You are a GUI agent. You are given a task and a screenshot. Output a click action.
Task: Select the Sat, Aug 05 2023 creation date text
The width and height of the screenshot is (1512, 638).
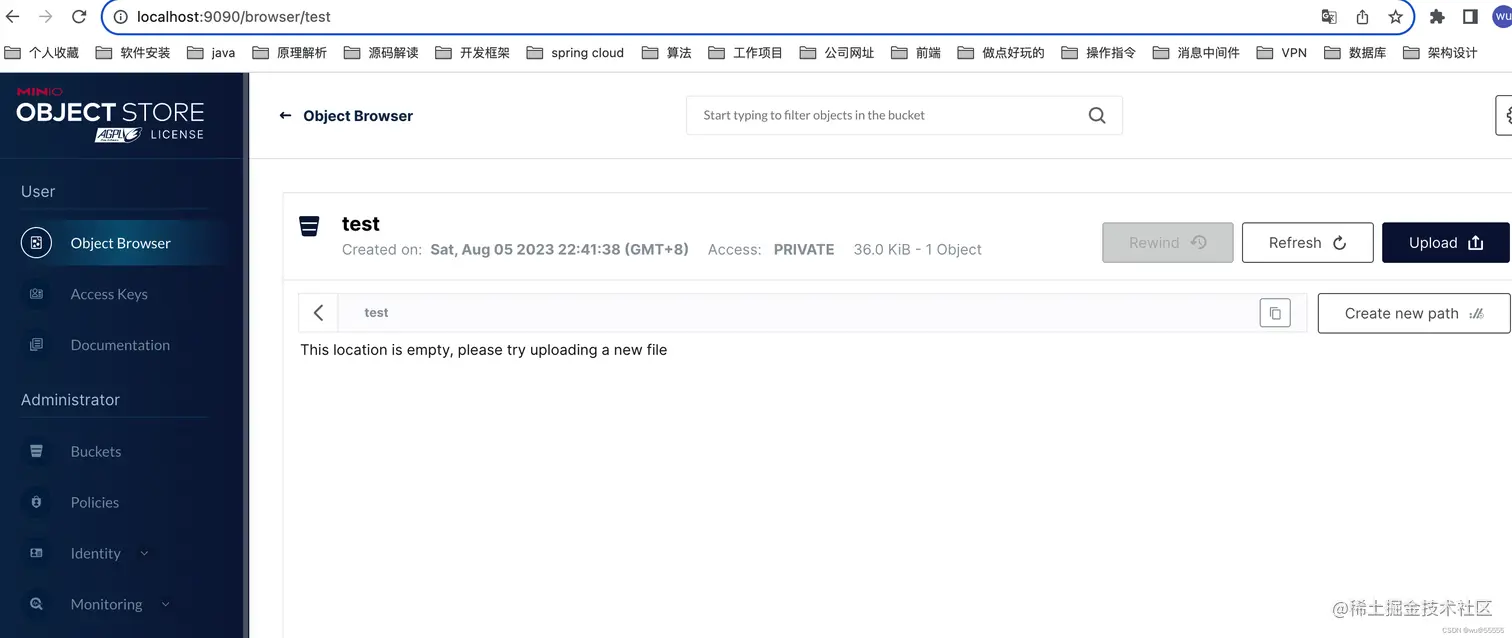pyautogui.click(x=559, y=250)
